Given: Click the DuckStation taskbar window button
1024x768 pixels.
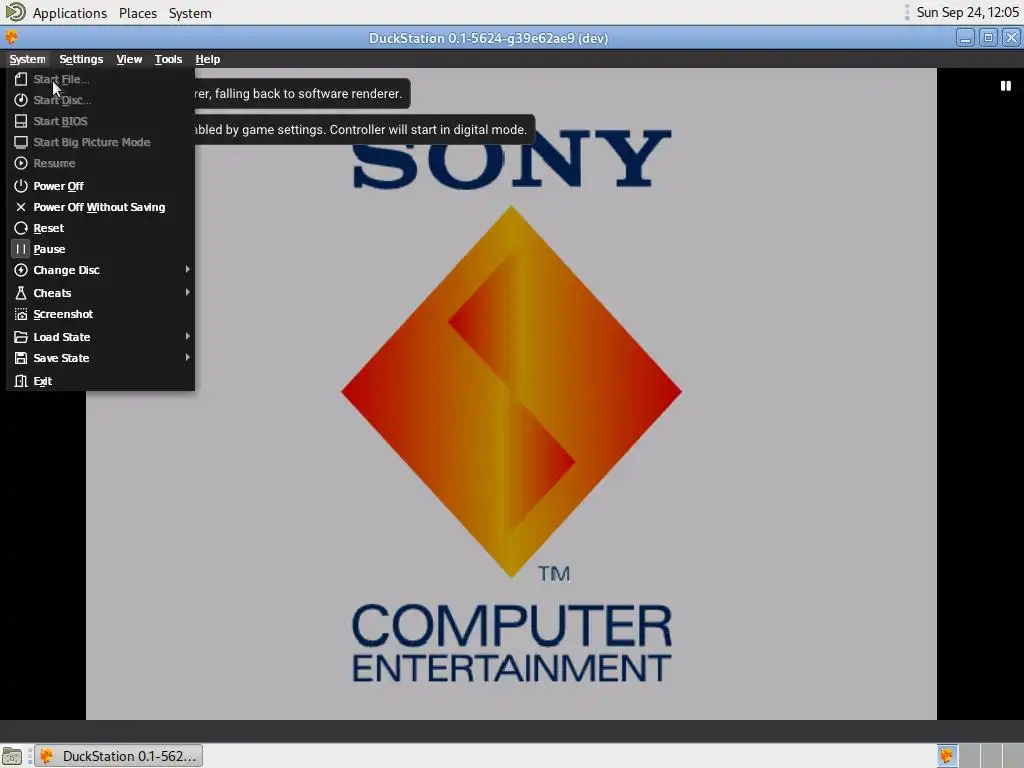Looking at the screenshot, I should pos(119,756).
